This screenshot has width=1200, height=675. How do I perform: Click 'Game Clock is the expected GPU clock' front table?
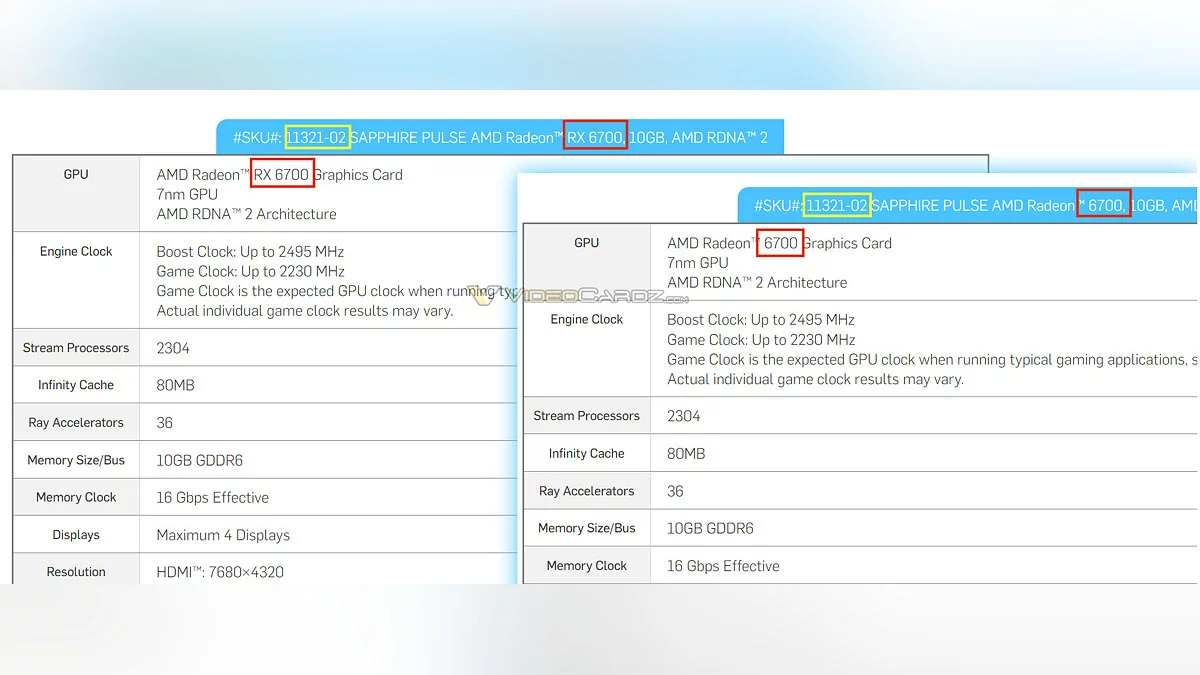(932, 359)
